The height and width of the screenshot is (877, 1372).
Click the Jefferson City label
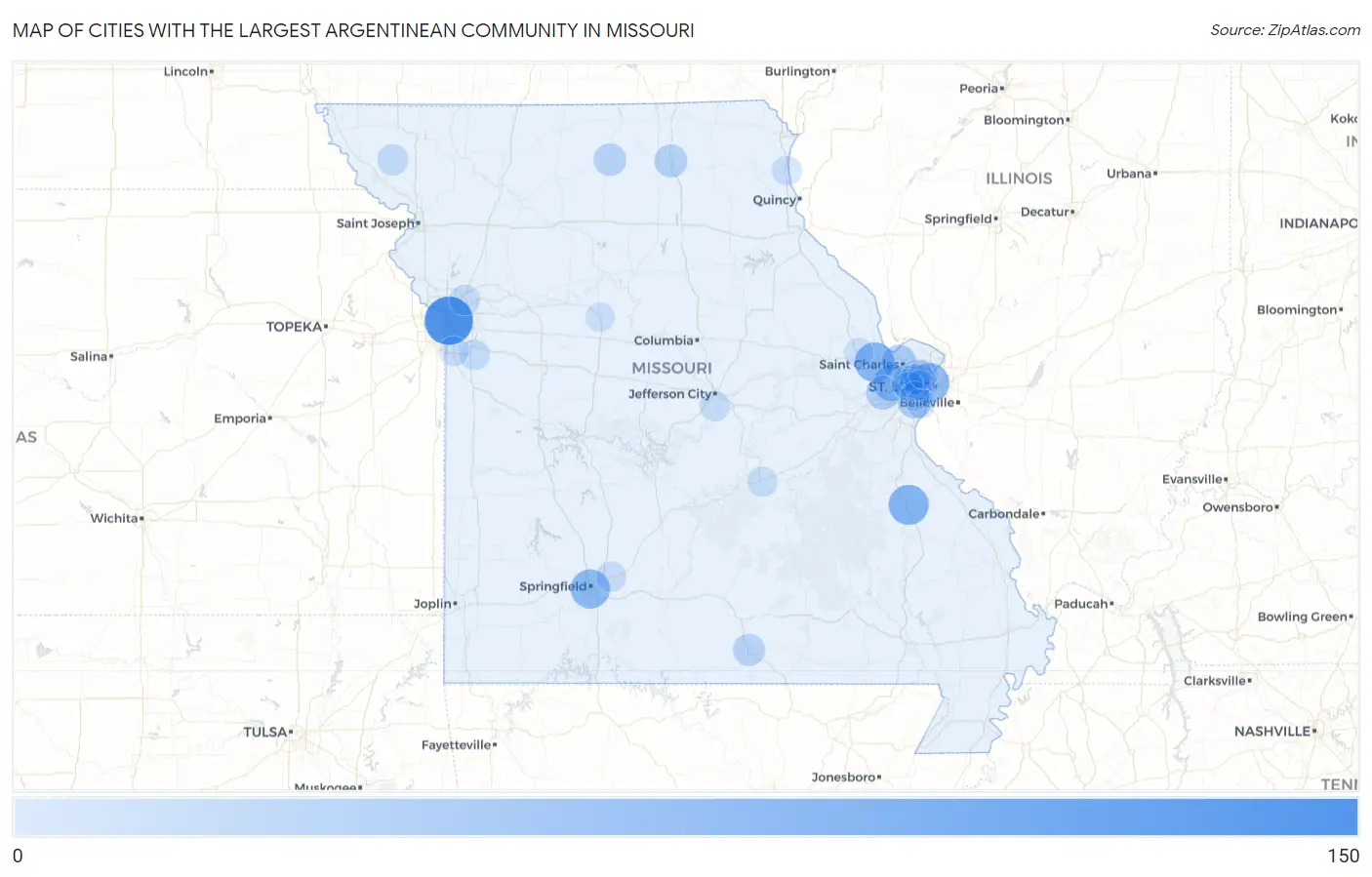(670, 394)
